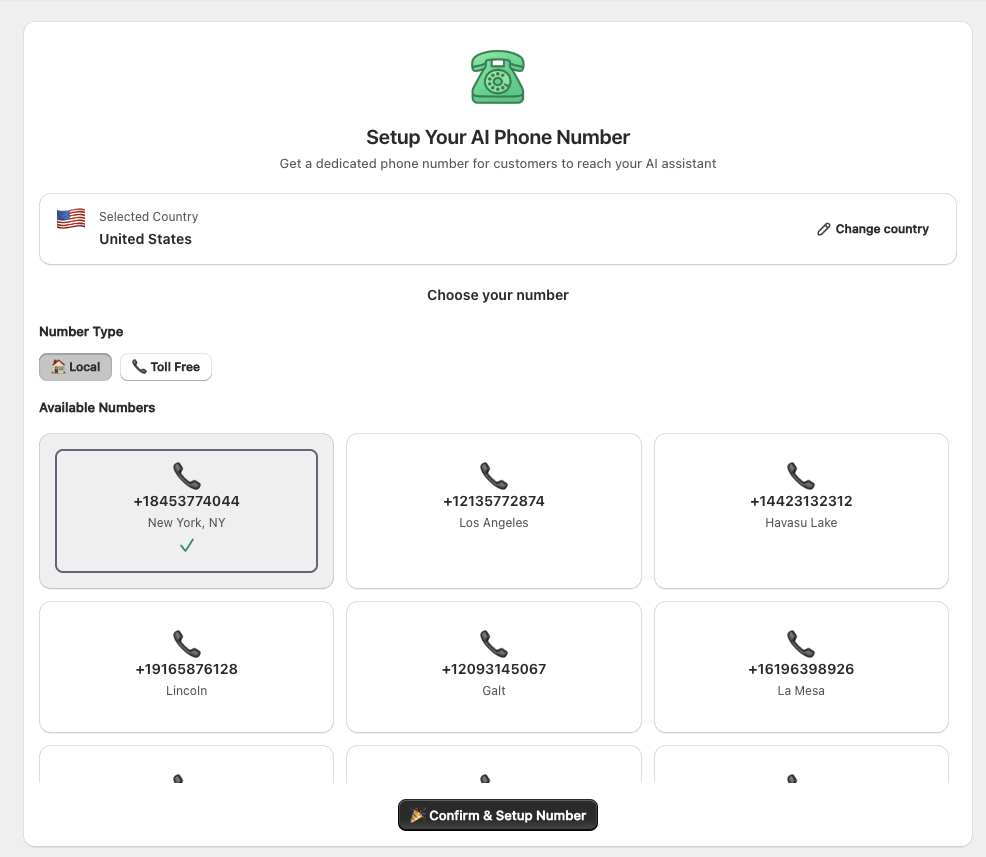Choose the Los Angeles number card
This screenshot has height=857, width=986.
coord(494,511)
